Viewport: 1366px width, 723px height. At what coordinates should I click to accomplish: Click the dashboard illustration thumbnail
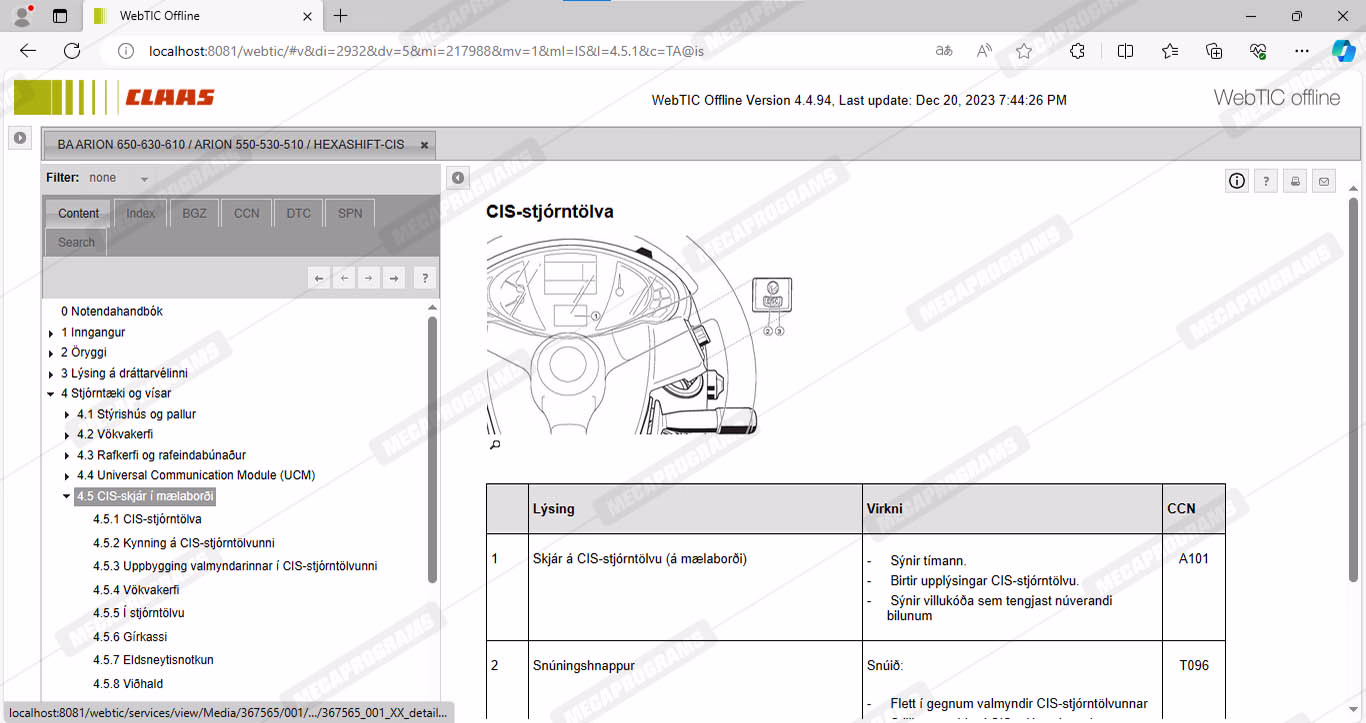[622, 335]
